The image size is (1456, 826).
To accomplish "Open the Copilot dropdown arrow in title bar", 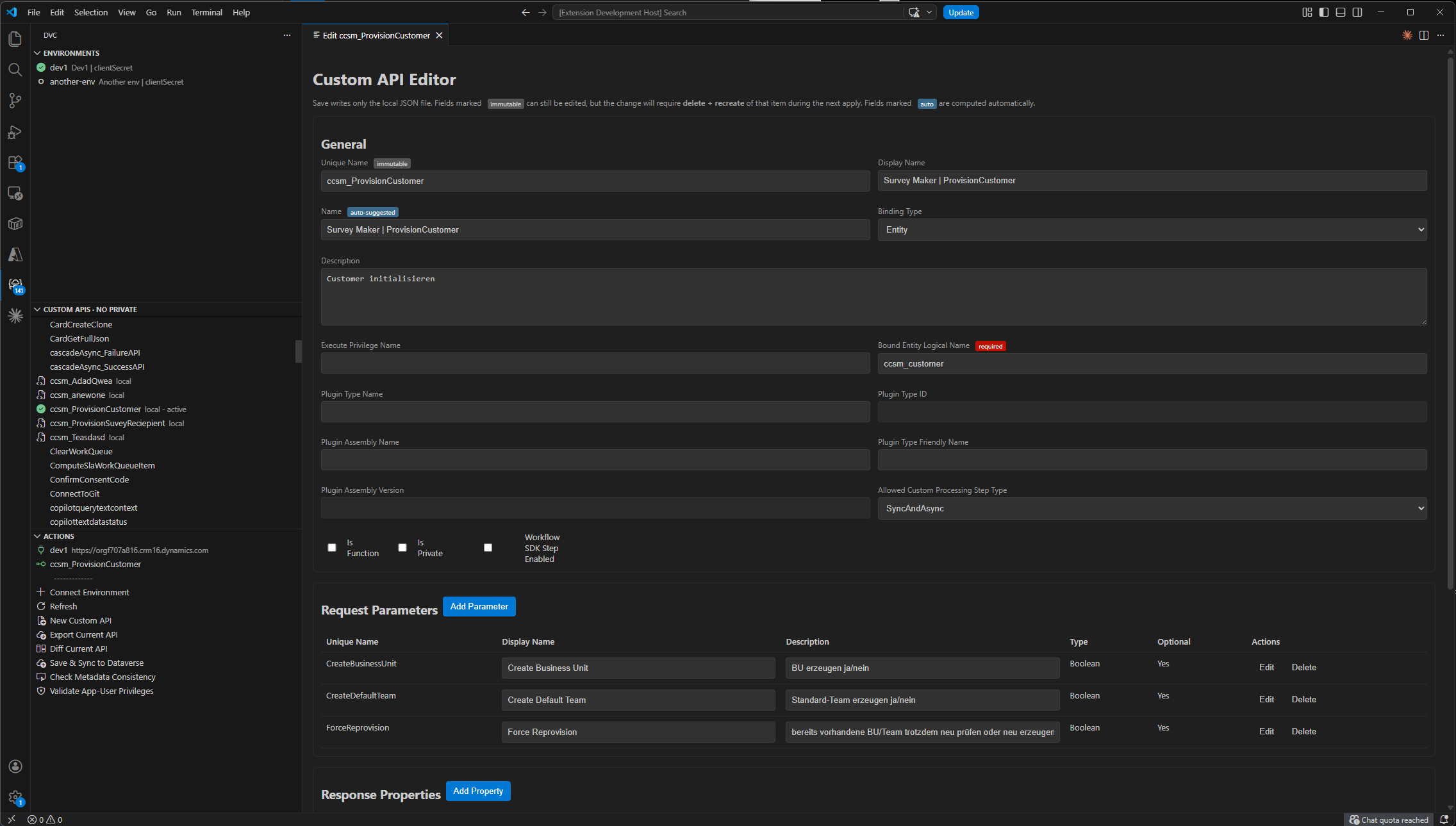I will (x=929, y=12).
